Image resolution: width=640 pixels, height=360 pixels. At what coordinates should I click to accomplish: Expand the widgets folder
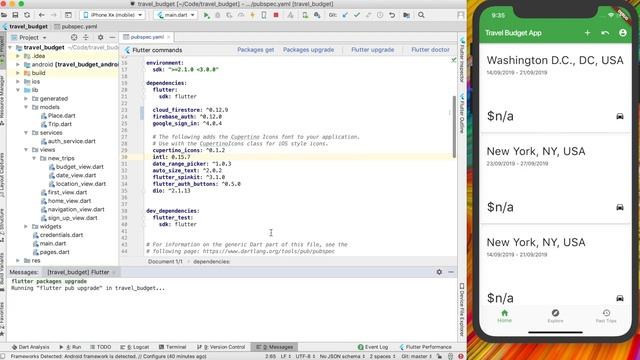(x=26, y=226)
